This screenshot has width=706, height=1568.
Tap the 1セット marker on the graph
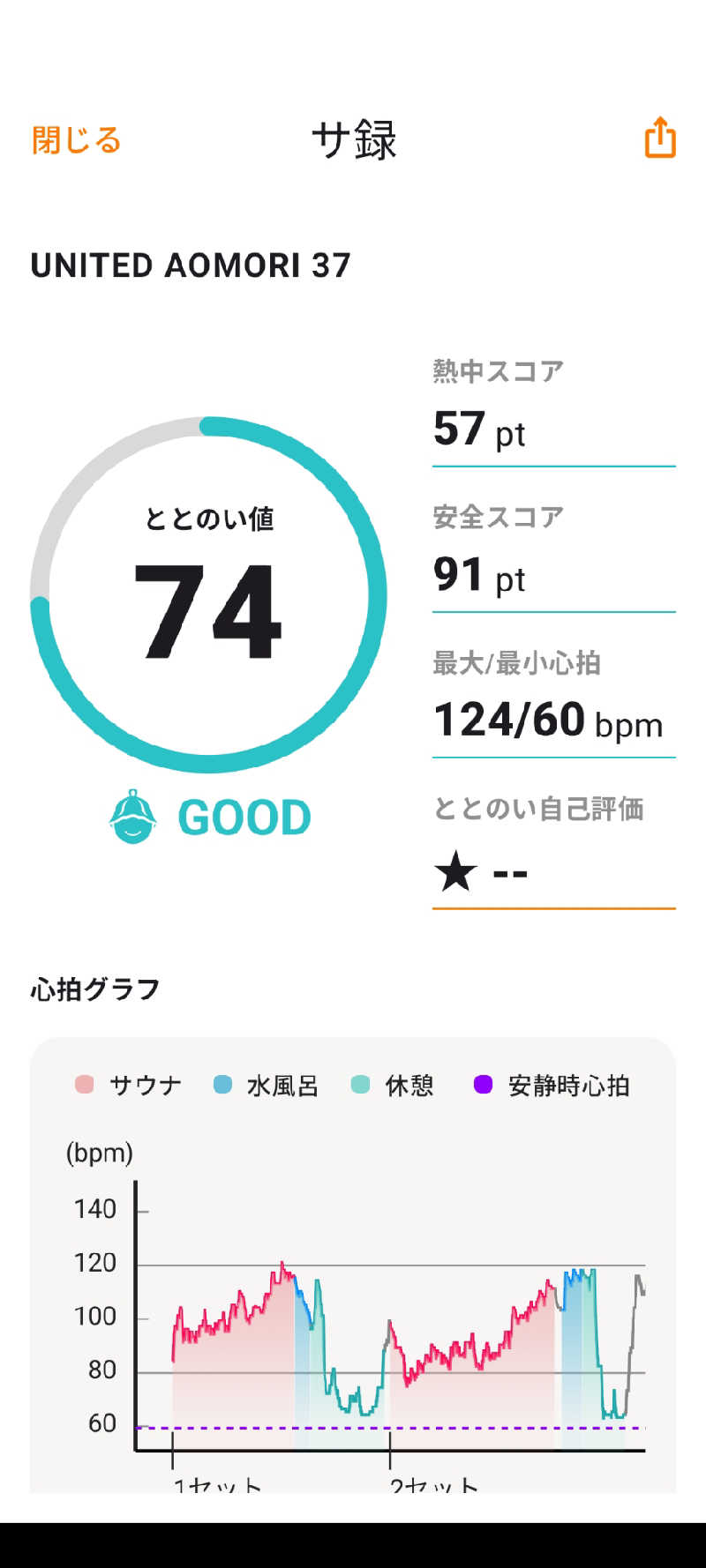point(217,1483)
